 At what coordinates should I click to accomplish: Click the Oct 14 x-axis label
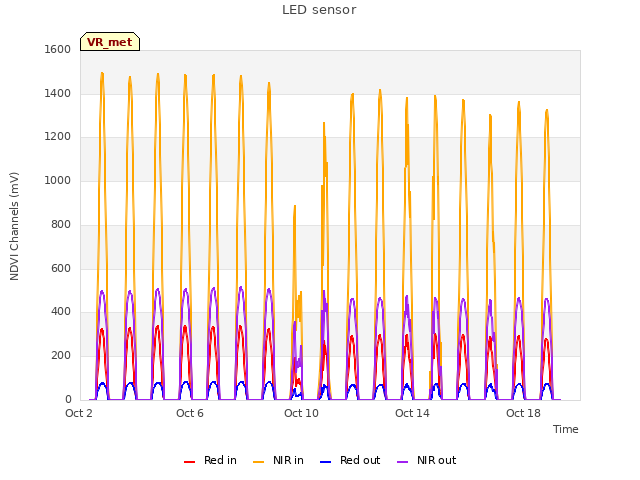(412, 413)
